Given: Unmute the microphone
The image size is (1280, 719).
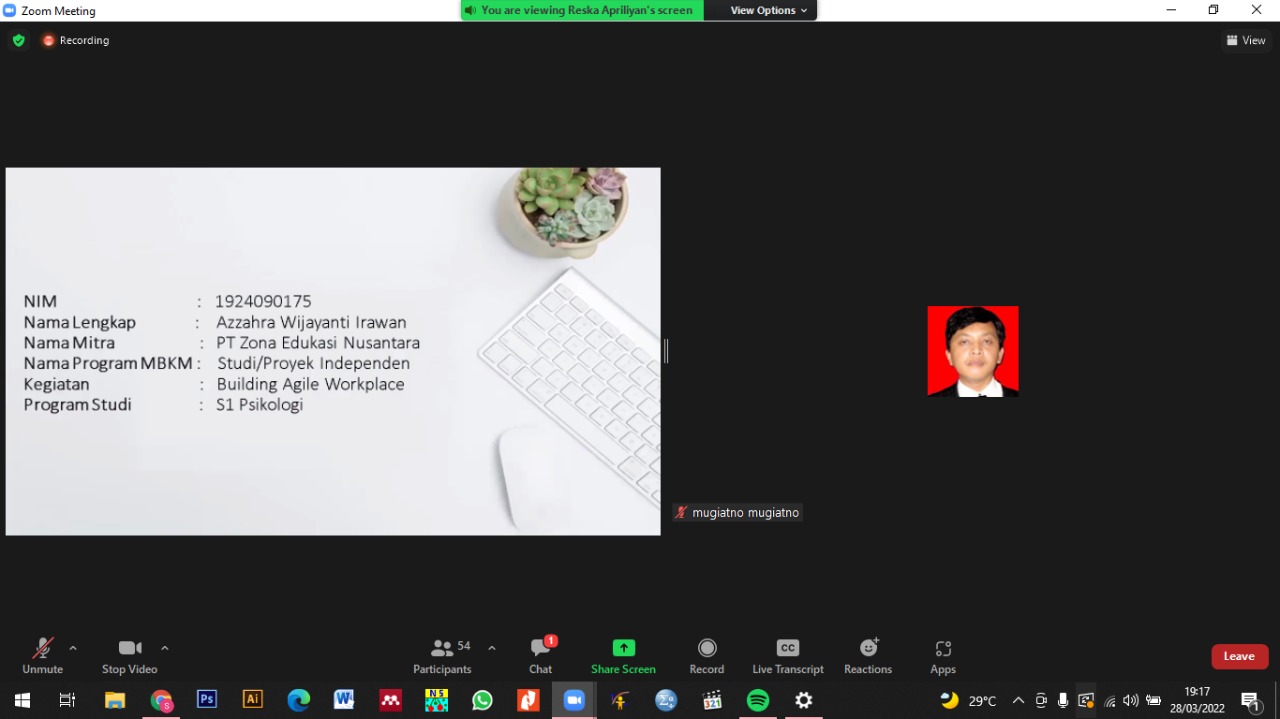Looking at the screenshot, I should tap(42, 656).
